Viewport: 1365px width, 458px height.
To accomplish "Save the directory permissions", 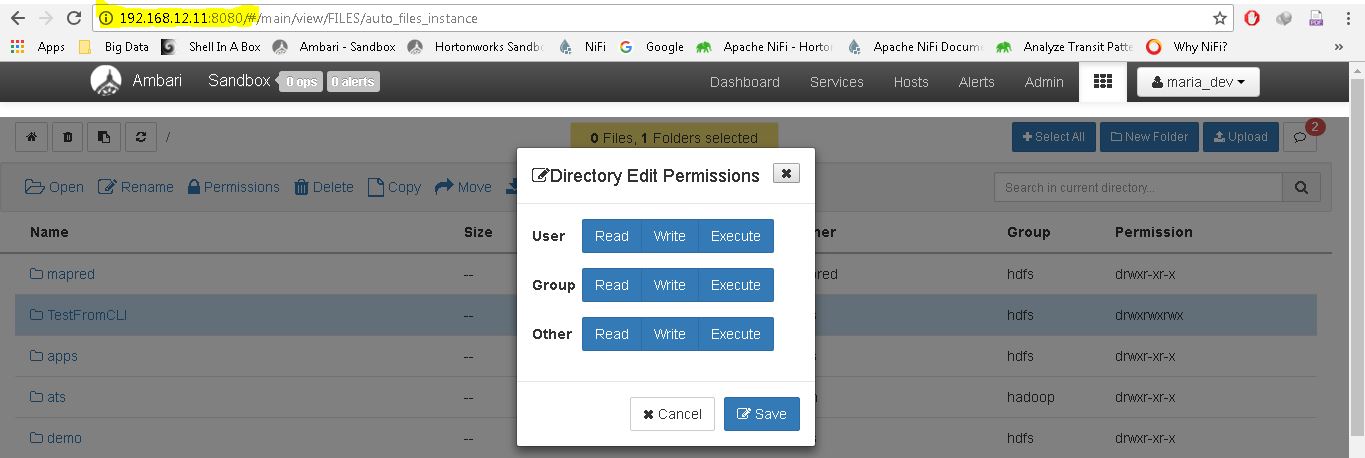I will tap(762, 414).
